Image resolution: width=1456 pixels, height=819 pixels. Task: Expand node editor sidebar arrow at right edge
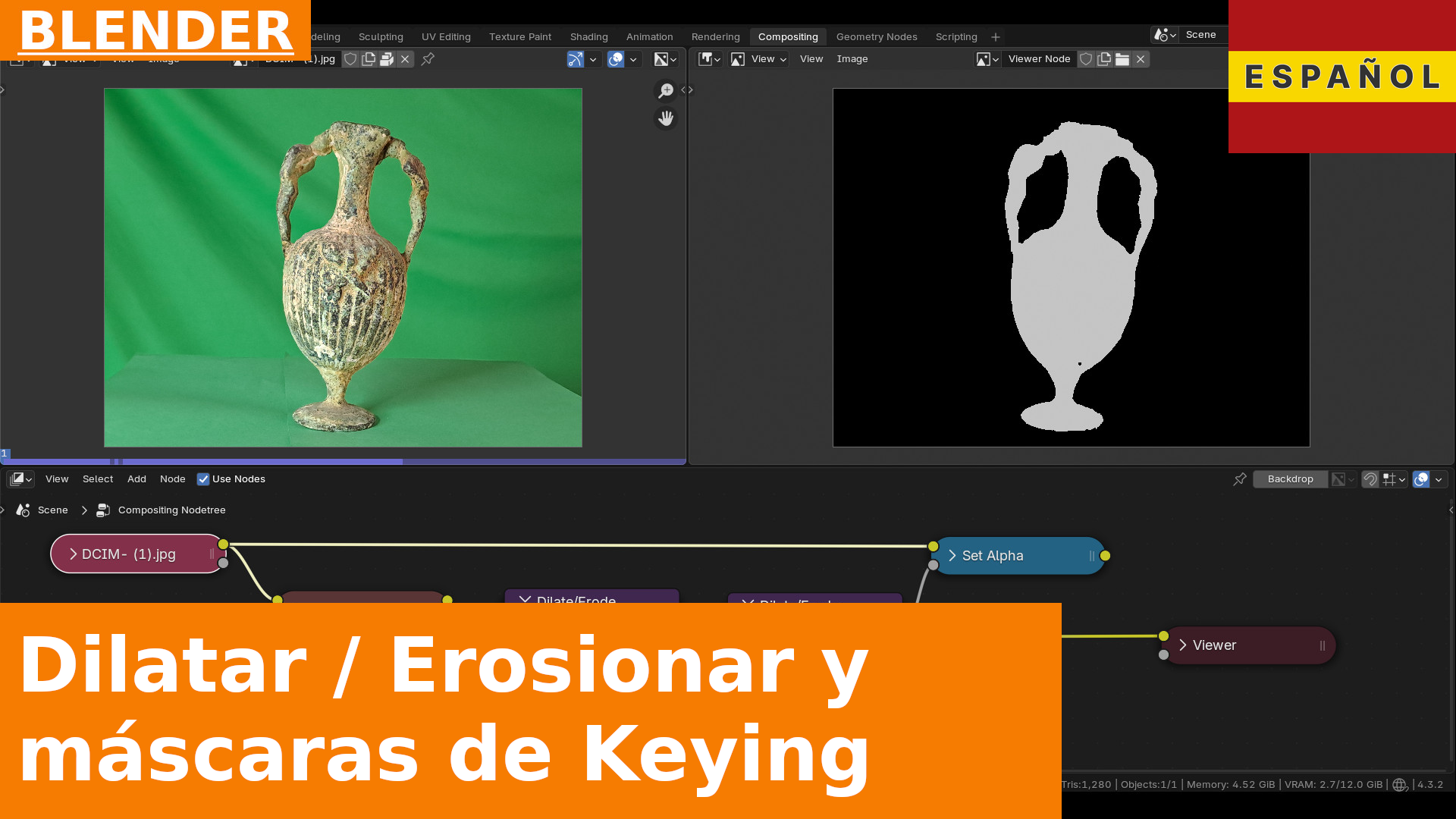pos(1451,510)
